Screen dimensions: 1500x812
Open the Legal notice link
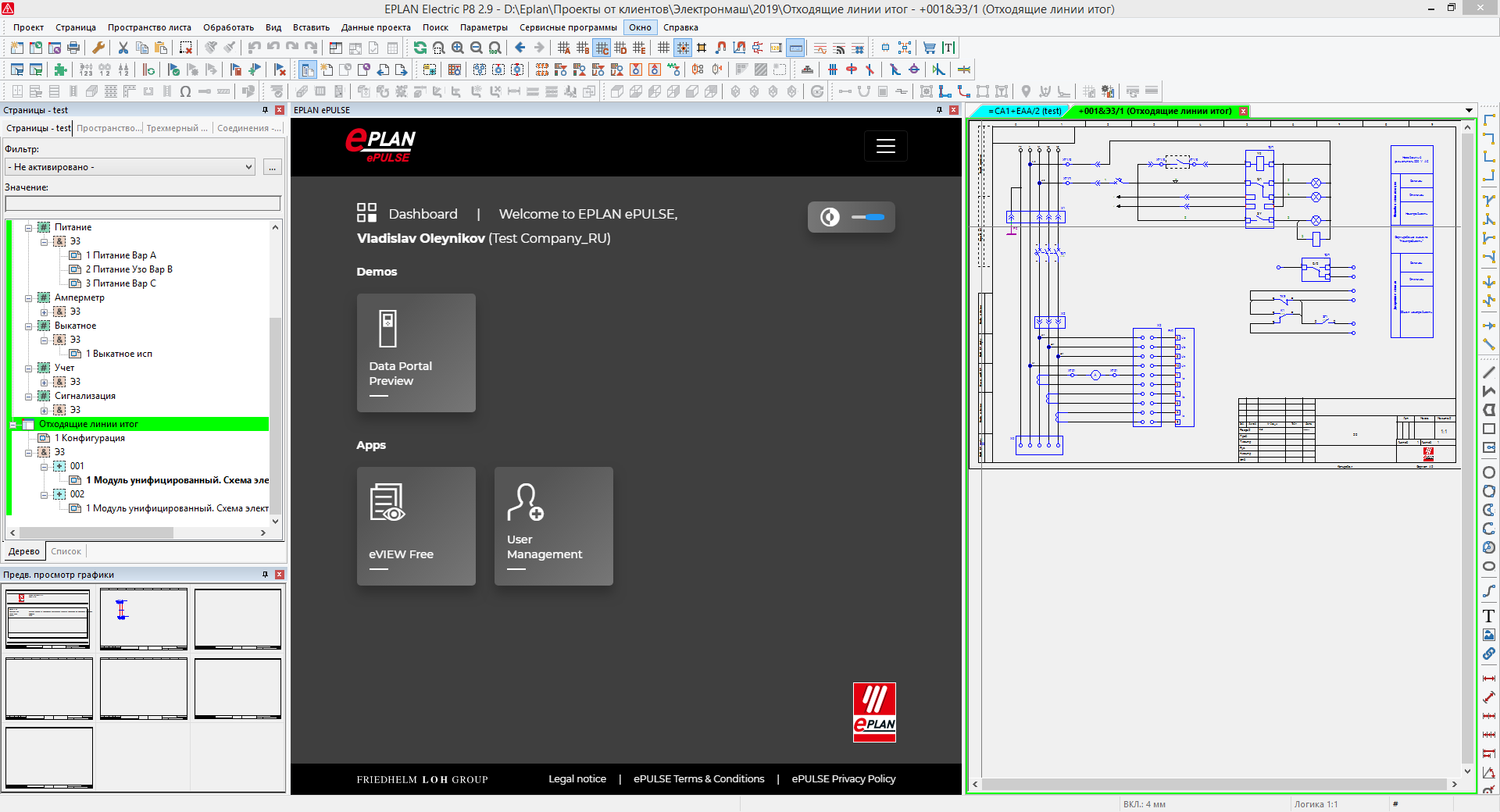pyautogui.click(x=577, y=778)
